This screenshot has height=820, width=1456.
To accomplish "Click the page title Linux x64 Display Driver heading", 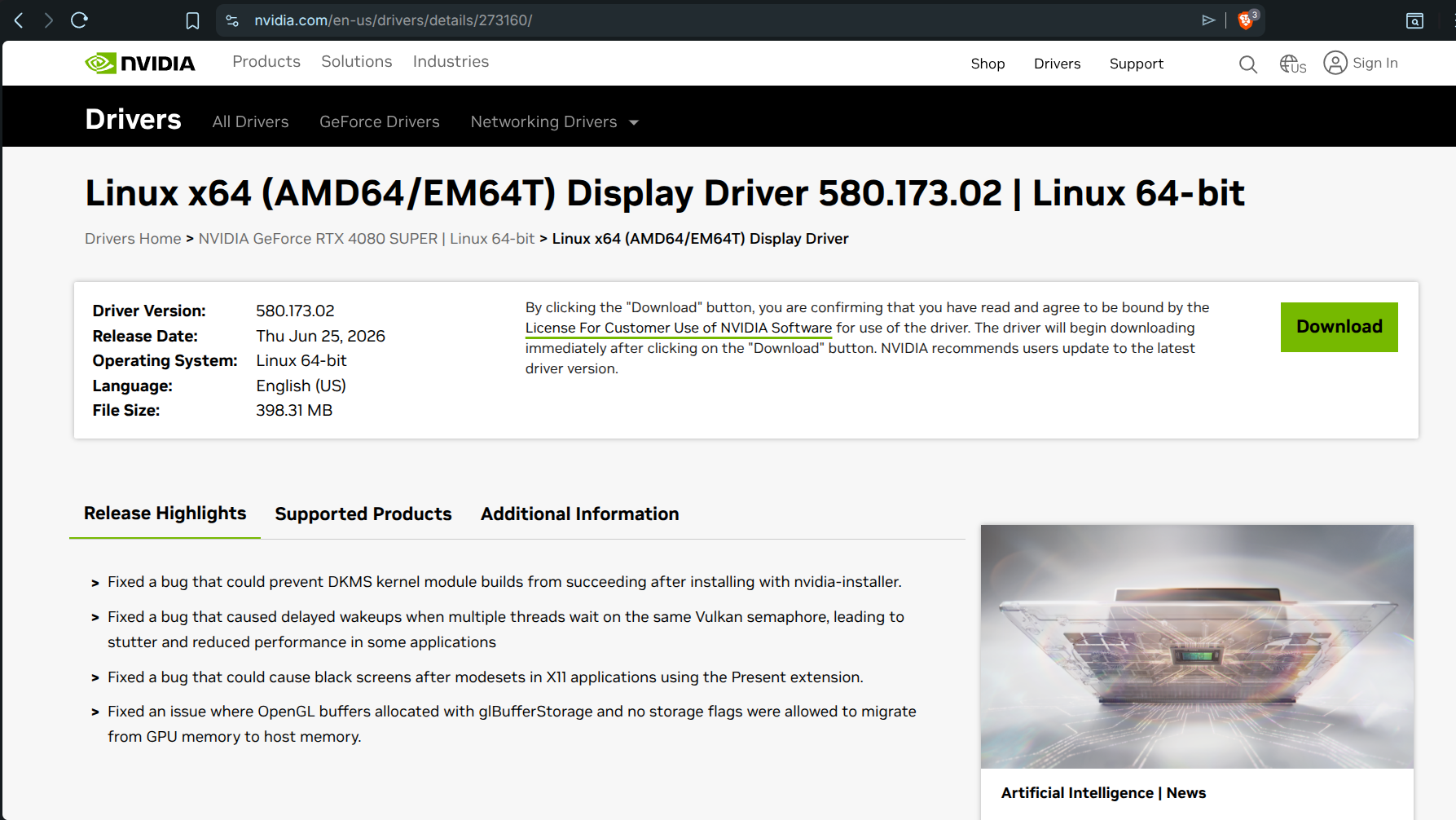I will click(665, 194).
